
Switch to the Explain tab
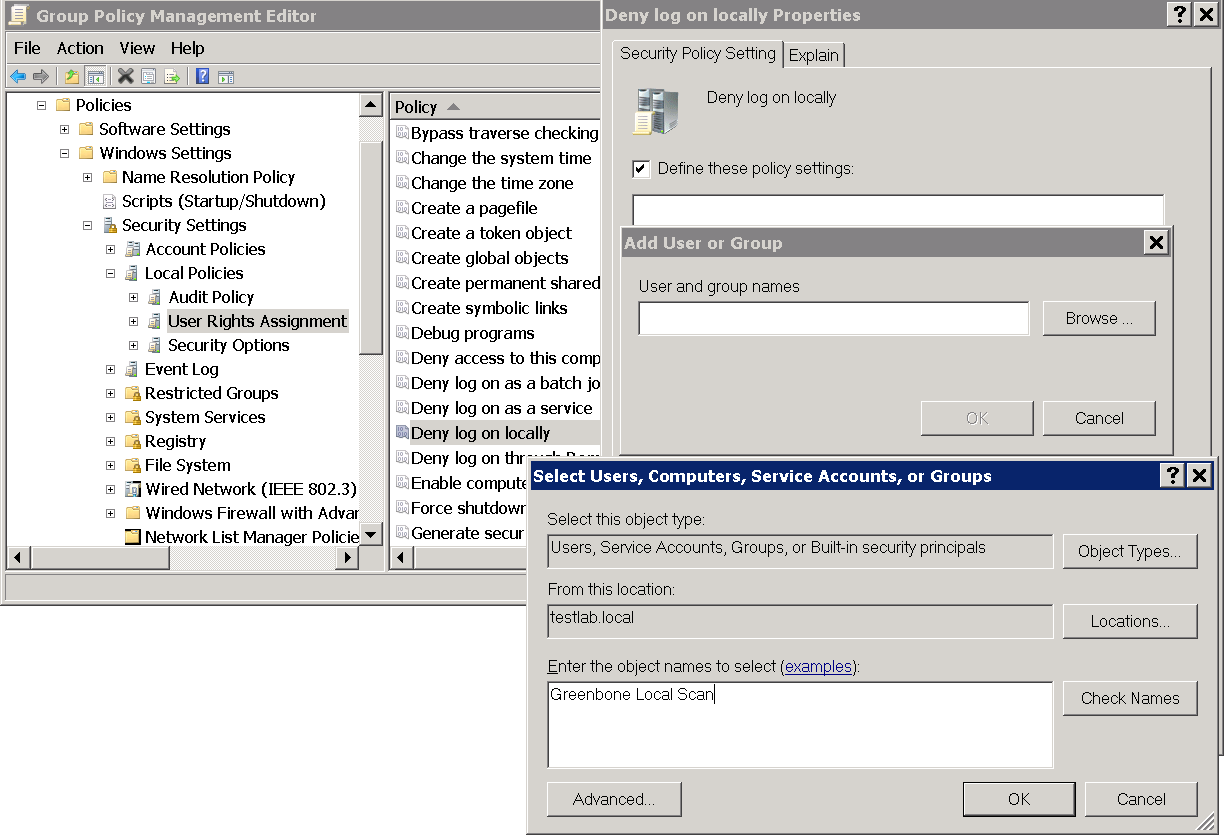point(814,55)
